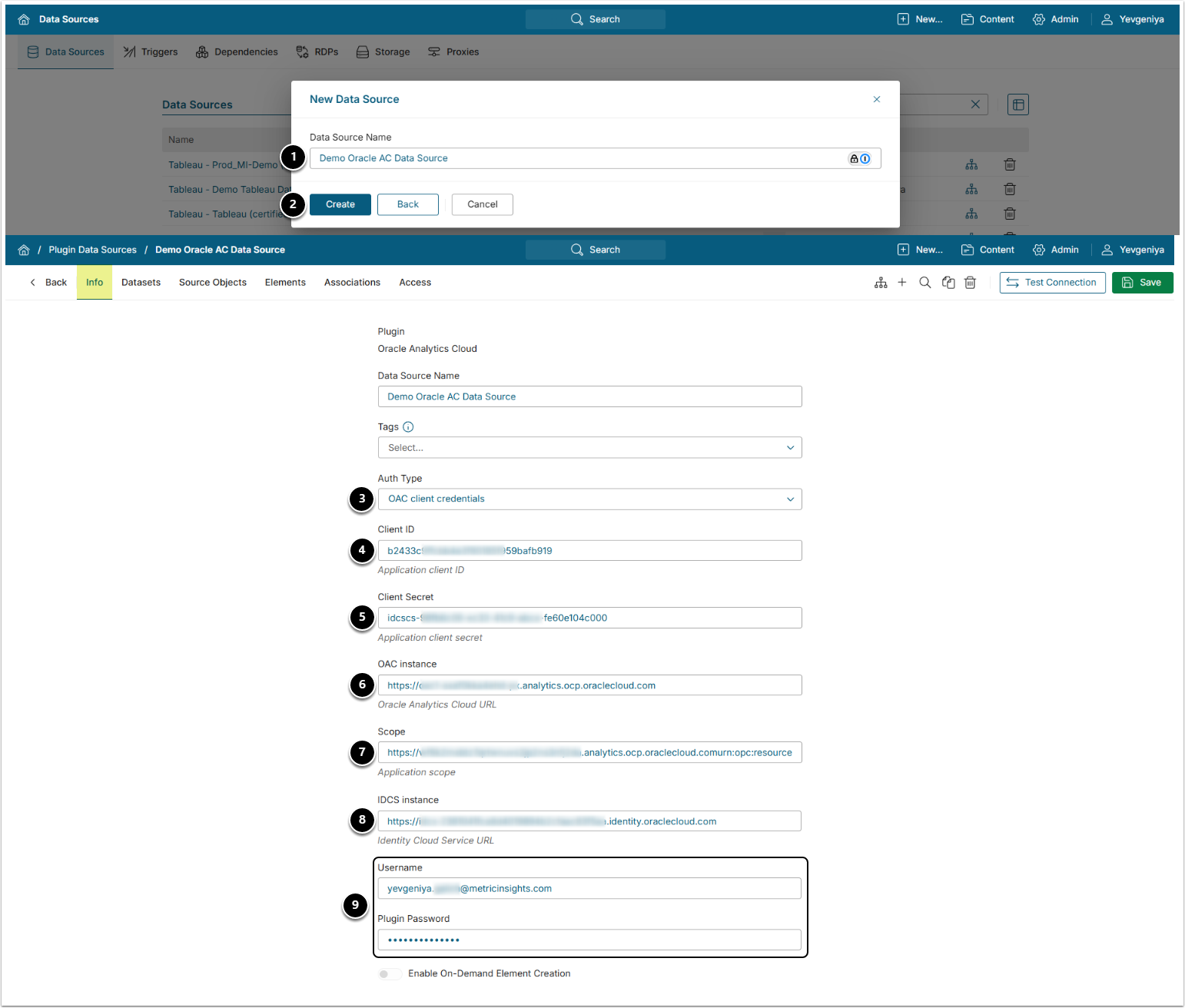This screenshot has width=1185, height=1008.
Task: Go to the Dependencies tab
Action: (x=237, y=52)
